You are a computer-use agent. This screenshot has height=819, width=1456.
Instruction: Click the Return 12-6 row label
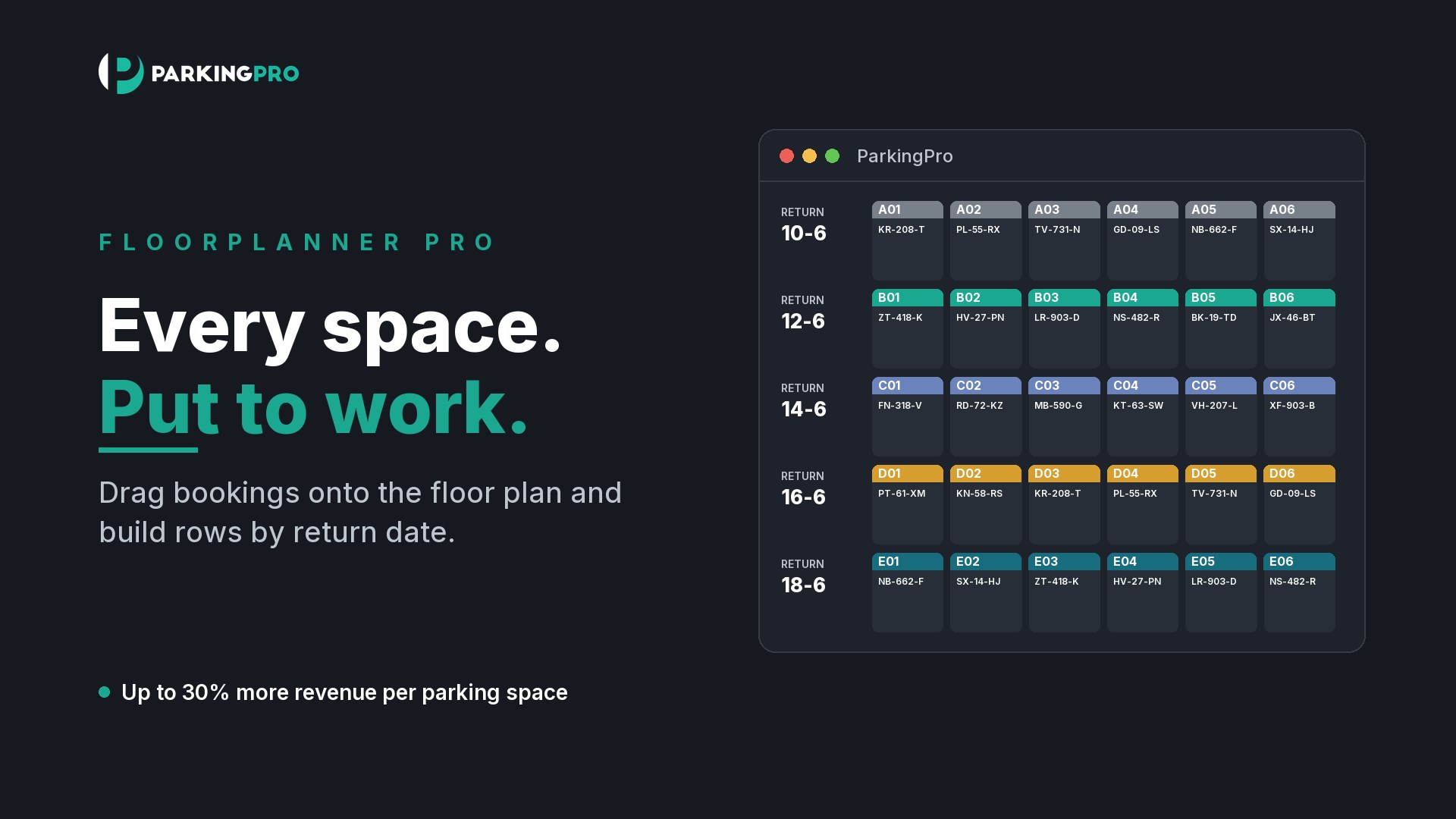(803, 313)
